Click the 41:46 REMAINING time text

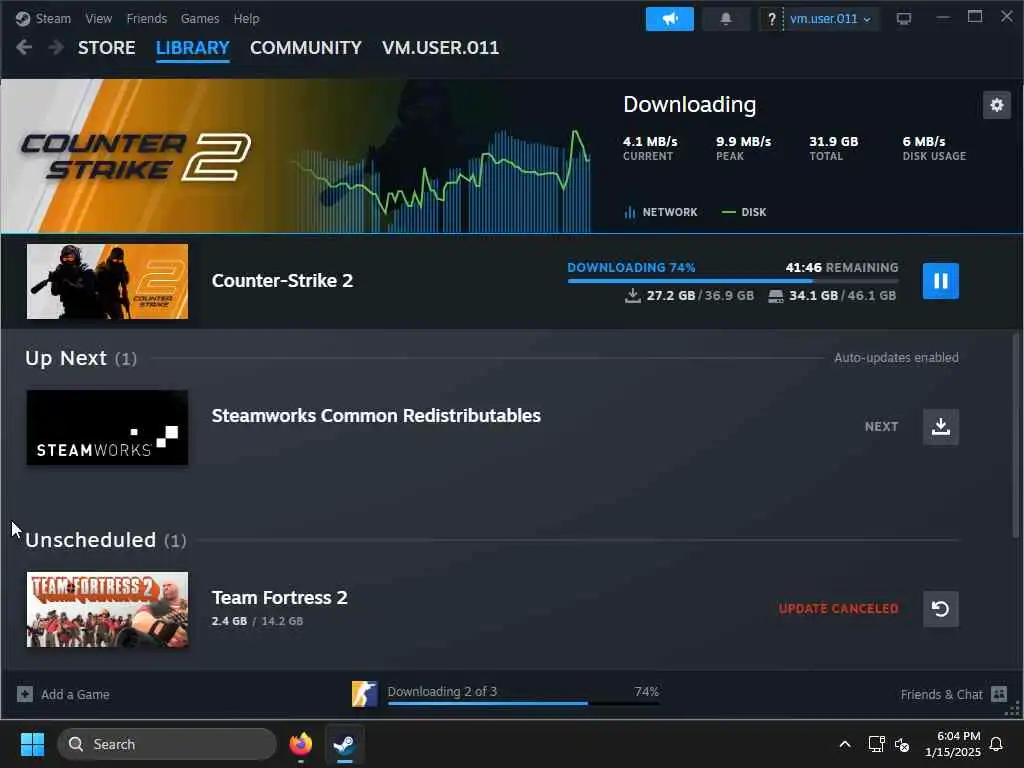842,267
